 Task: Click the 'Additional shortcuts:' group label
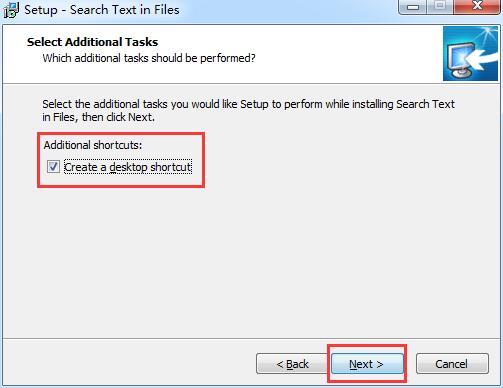tap(93, 145)
